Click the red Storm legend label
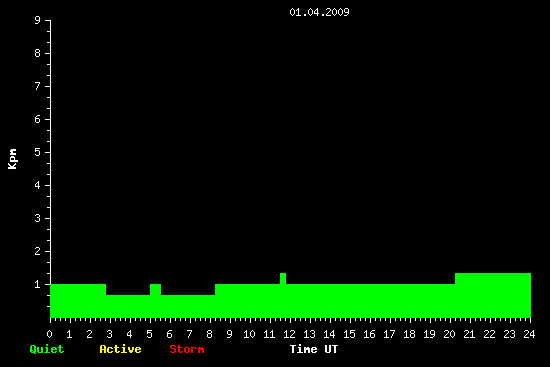This screenshot has height=367, width=550. (187, 349)
